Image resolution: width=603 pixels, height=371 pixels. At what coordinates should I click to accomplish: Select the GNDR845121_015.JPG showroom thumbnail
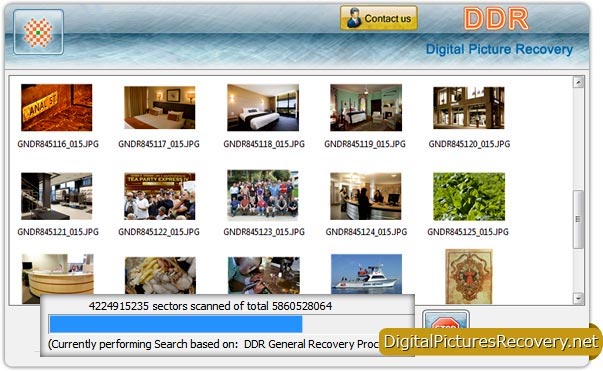pyautogui.click(x=57, y=196)
